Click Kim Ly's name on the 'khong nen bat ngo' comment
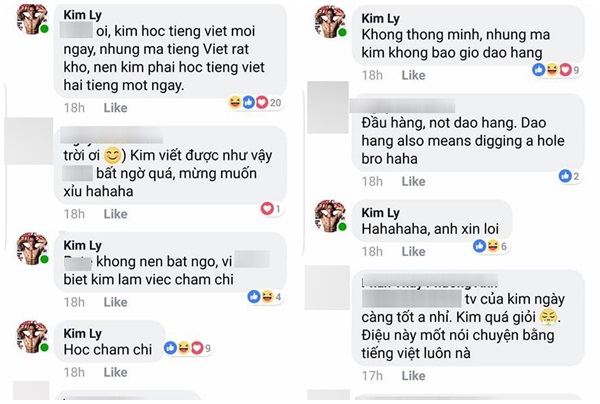 coord(84,243)
